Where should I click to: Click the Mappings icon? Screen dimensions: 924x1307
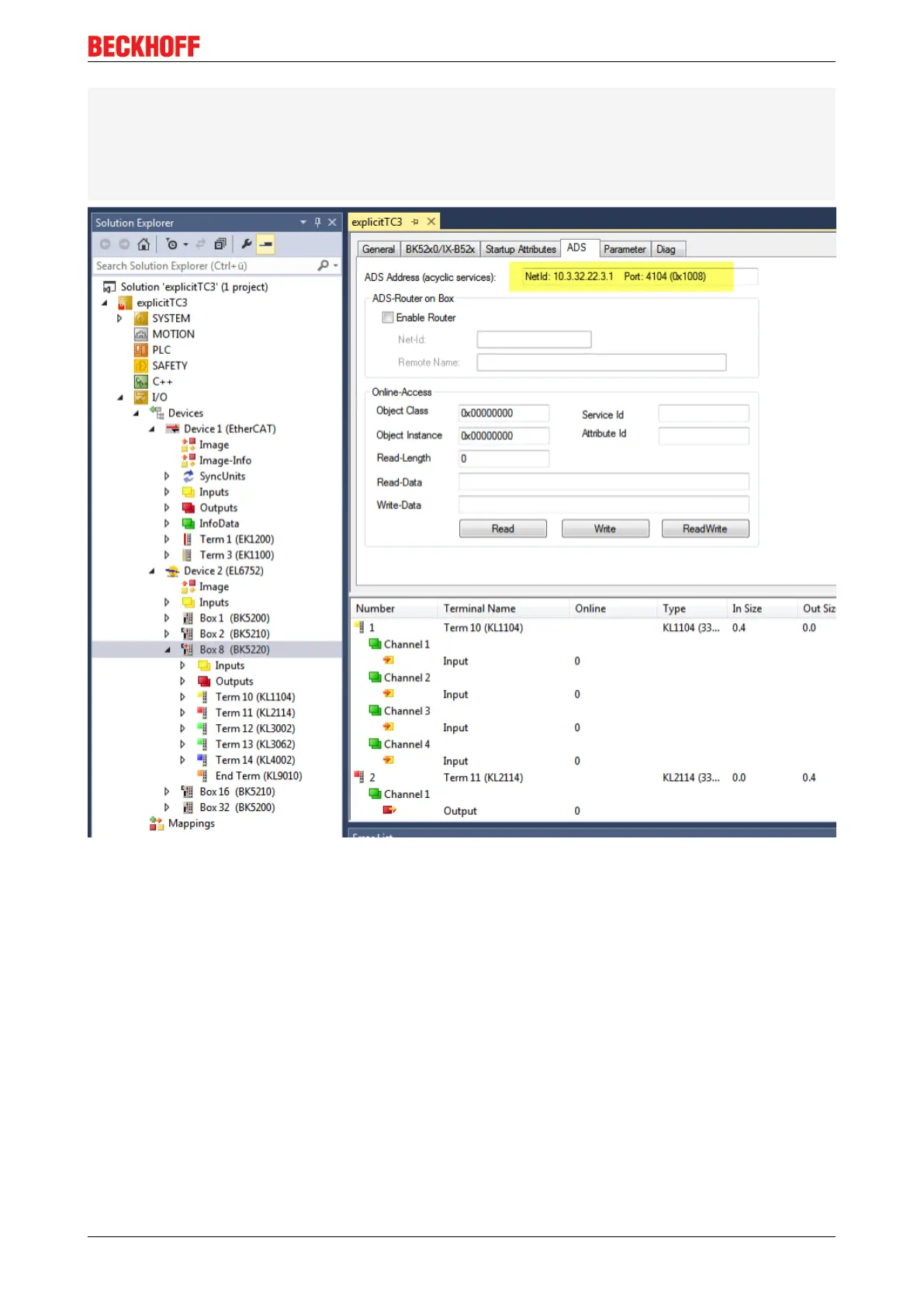coord(157,823)
